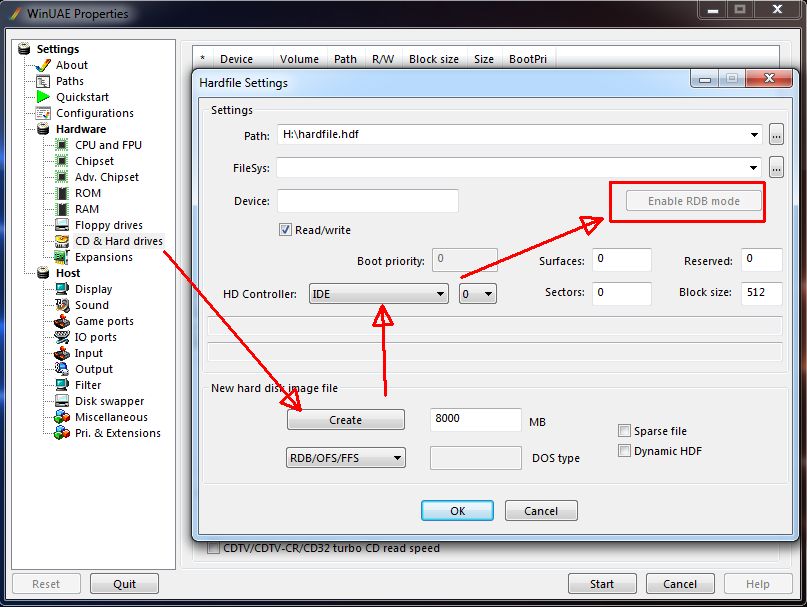Click the Display monitor icon
Image resolution: width=807 pixels, height=607 pixels.
point(62,289)
